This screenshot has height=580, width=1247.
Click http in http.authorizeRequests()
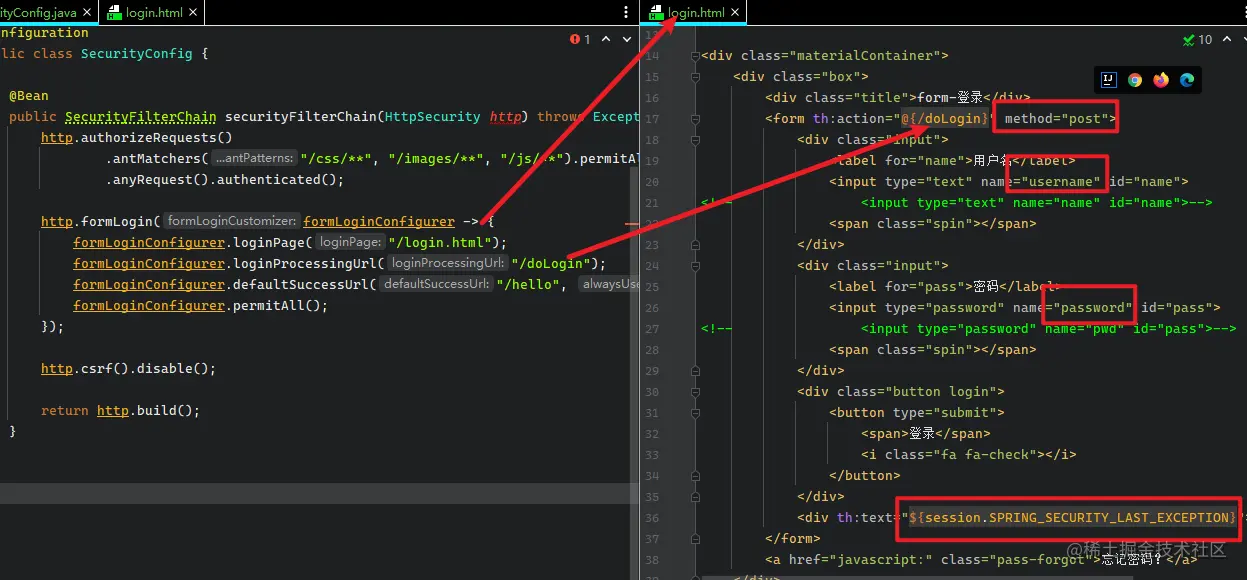57,138
